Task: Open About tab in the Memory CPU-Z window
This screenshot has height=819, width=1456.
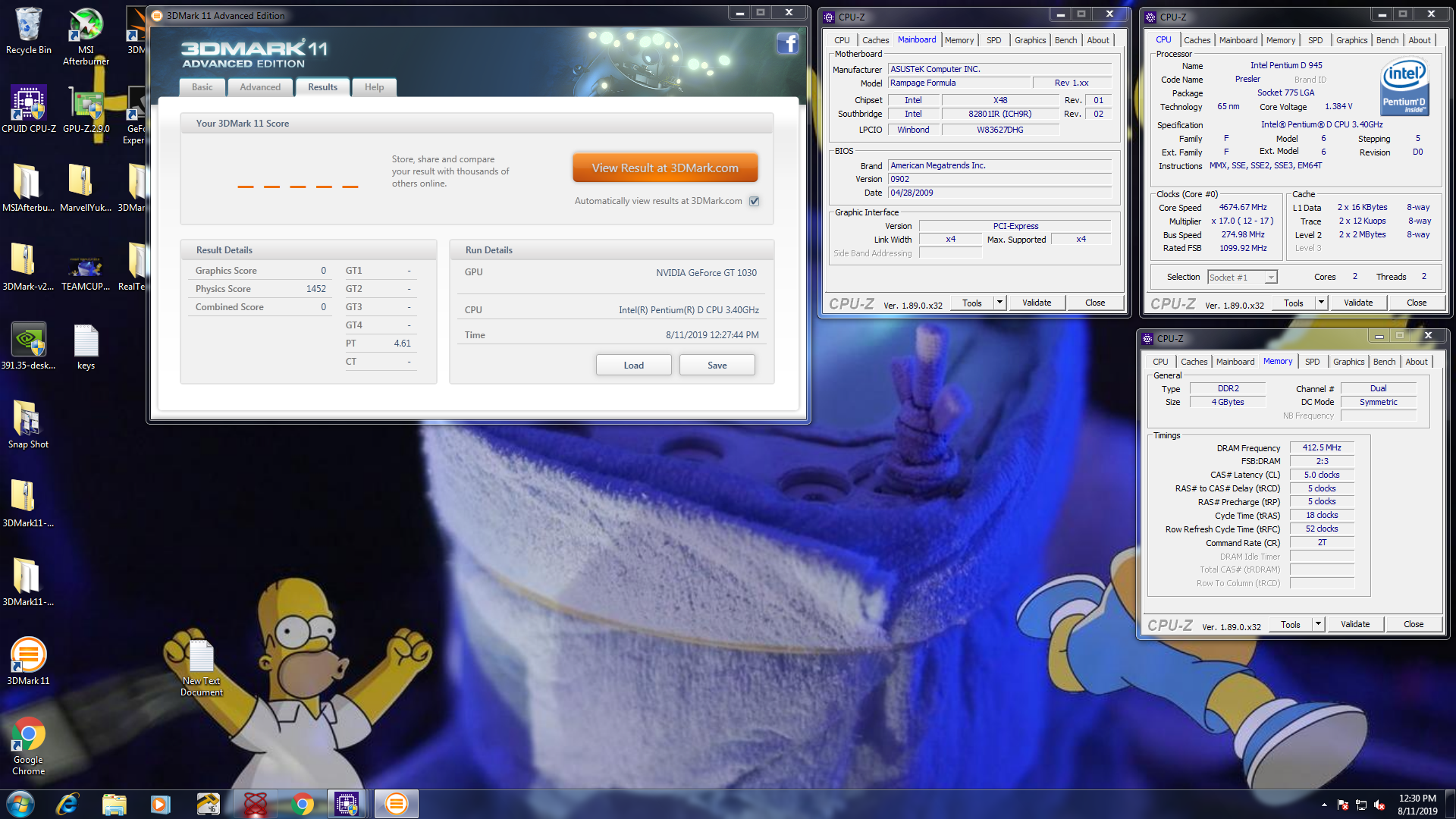Action: 1416,362
